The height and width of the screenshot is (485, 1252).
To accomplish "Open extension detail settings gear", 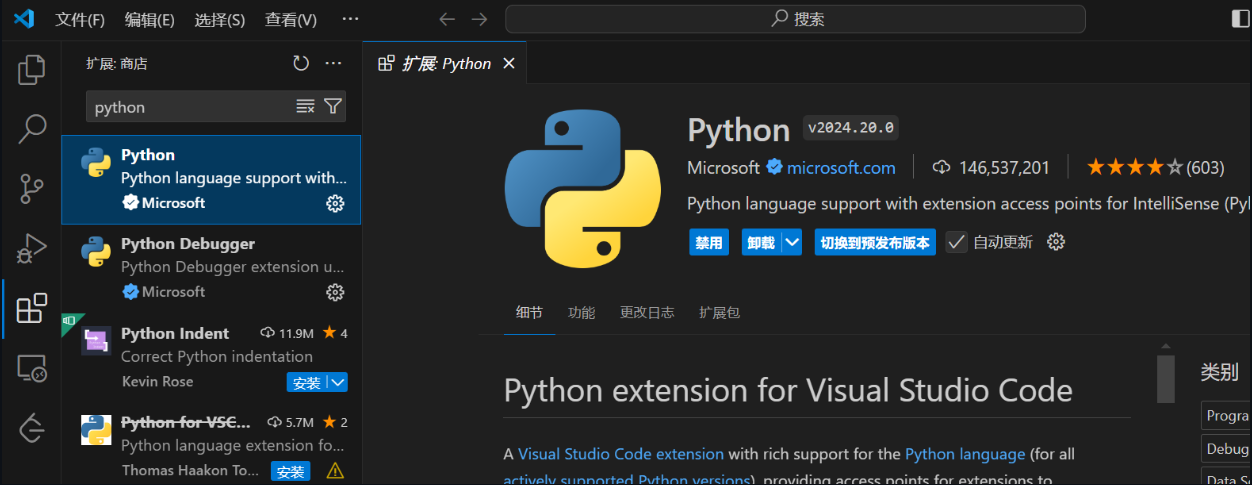I will click(1055, 242).
